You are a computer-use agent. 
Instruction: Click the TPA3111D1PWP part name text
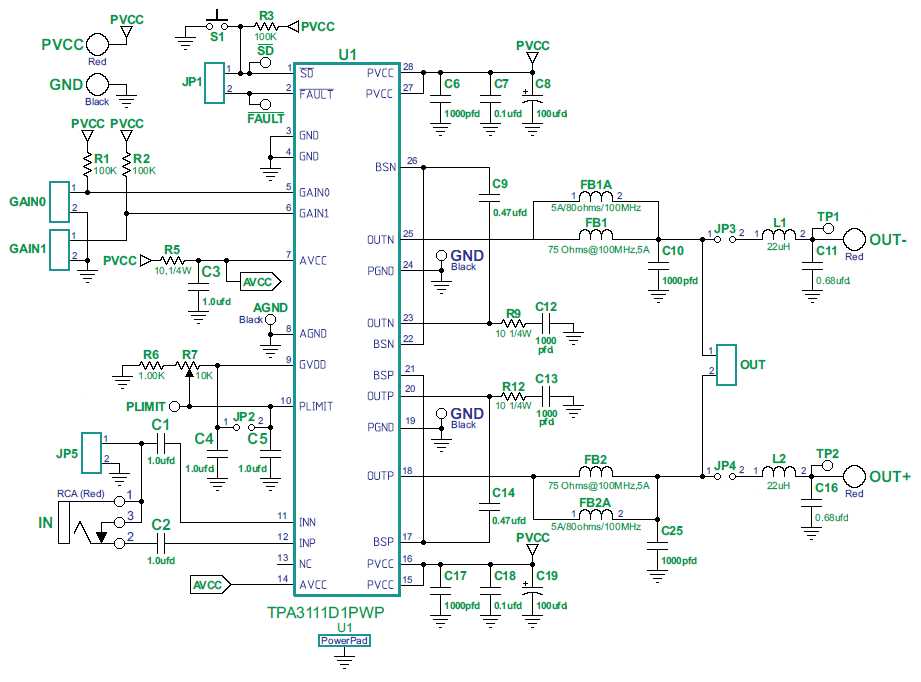[325, 612]
